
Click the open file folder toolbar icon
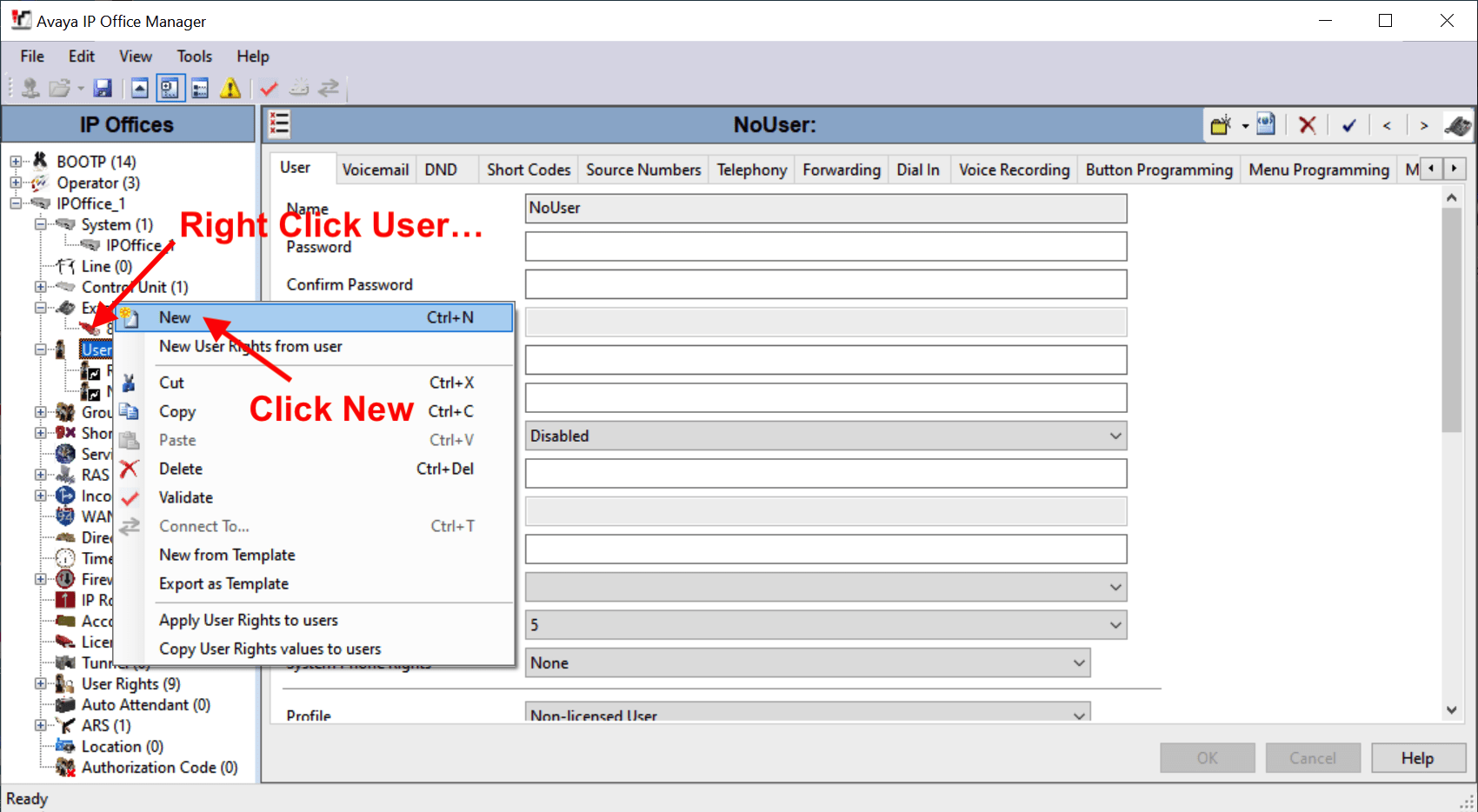60,88
